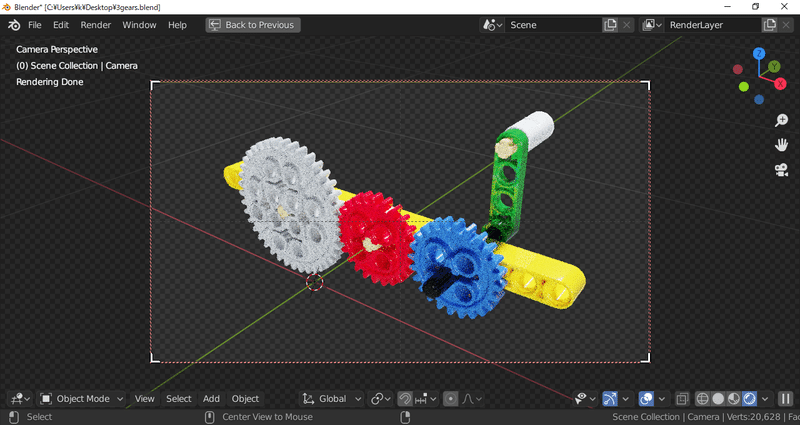Pause the viewport render preview
The height and width of the screenshot is (425, 800).
785,399
